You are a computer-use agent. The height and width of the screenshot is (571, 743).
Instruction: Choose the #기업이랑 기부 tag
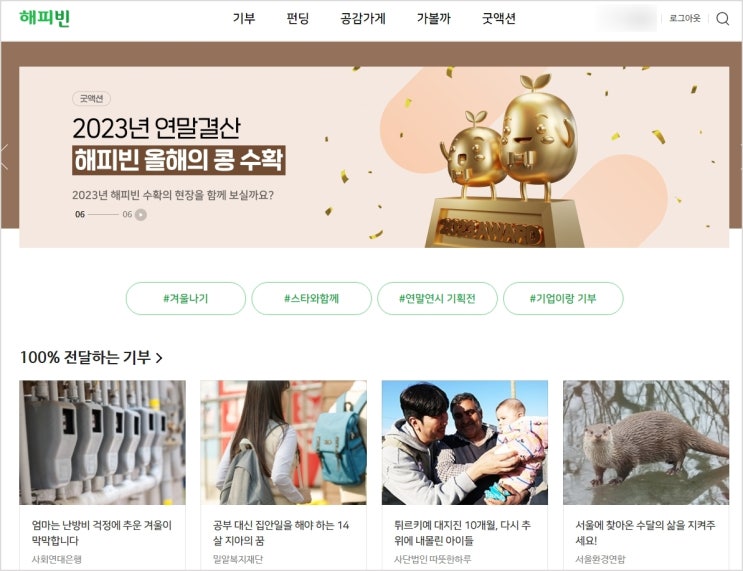[563, 299]
